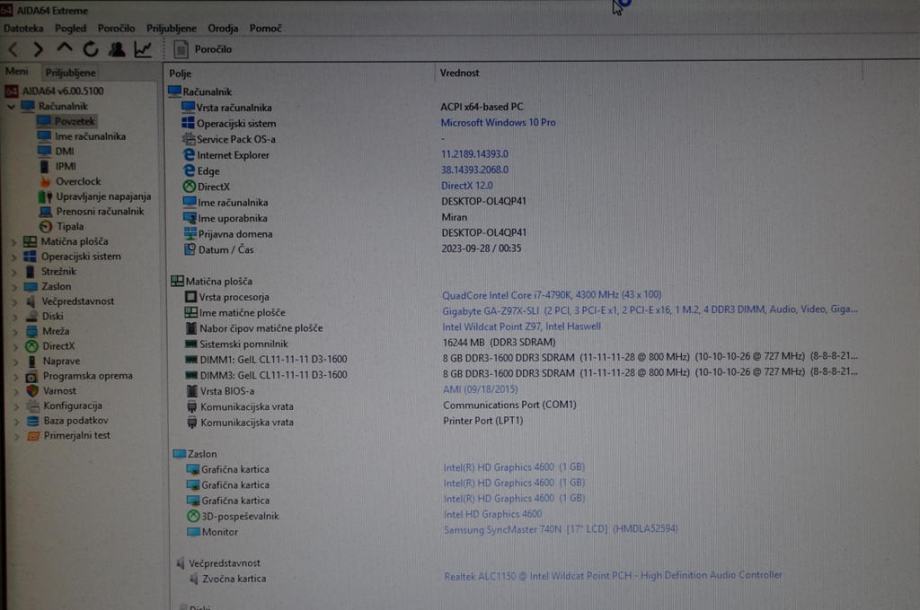Viewport: 920px width, 610px height.
Task: Expand the Matična plošča tree node
Action: [15, 242]
